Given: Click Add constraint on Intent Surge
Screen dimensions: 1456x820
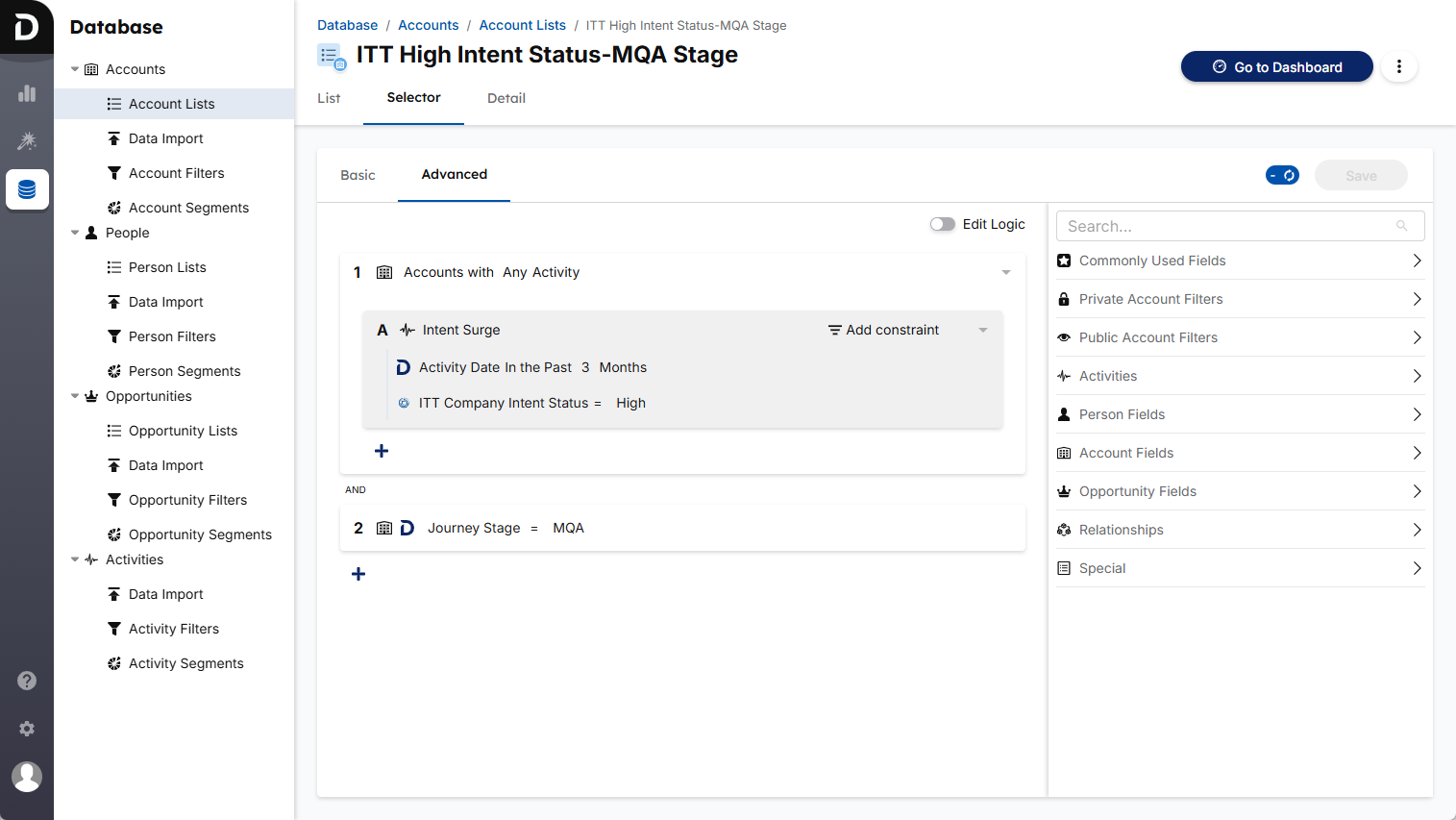Looking at the screenshot, I should (883, 330).
